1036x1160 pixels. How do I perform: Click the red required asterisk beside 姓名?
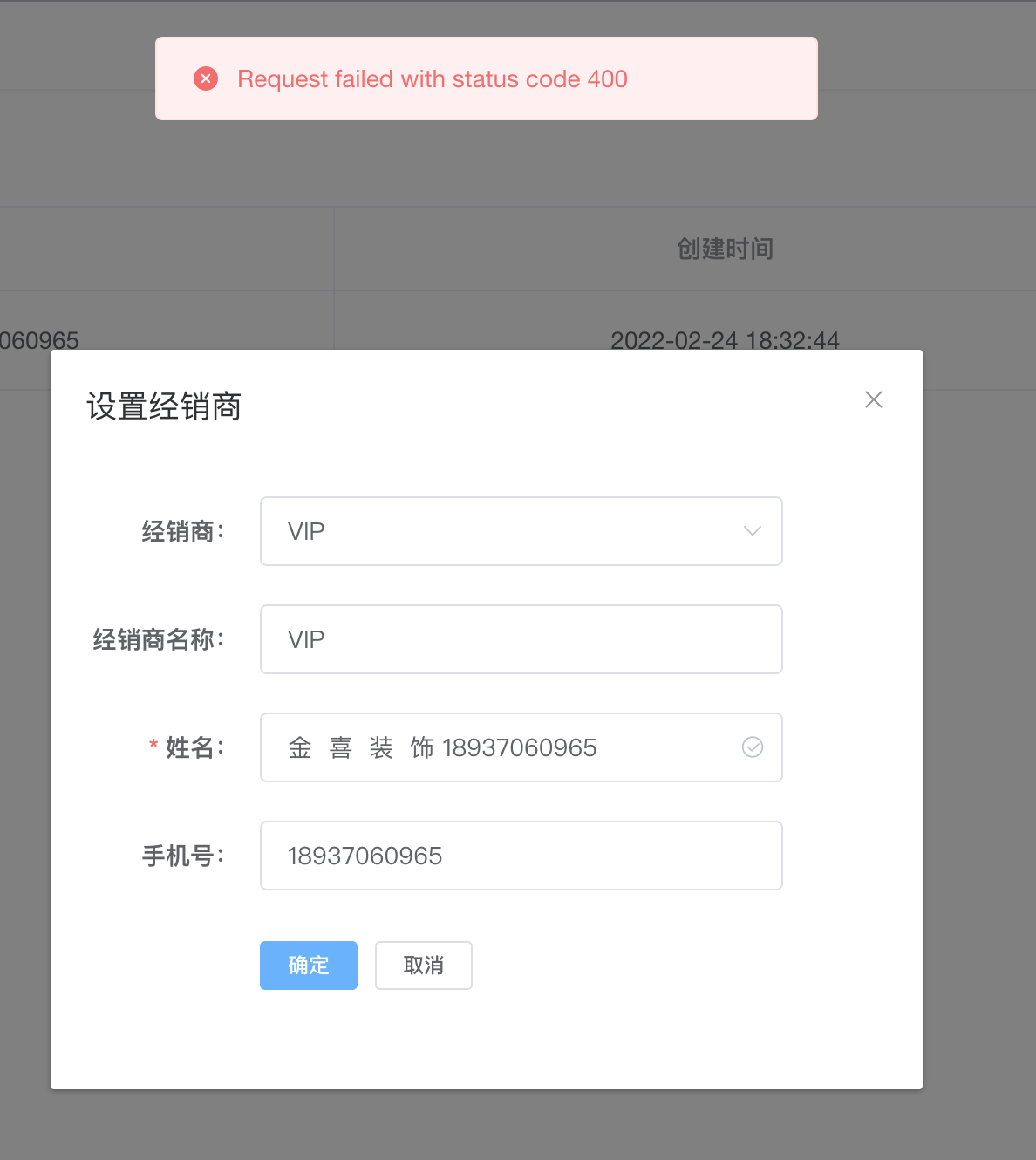click(153, 746)
